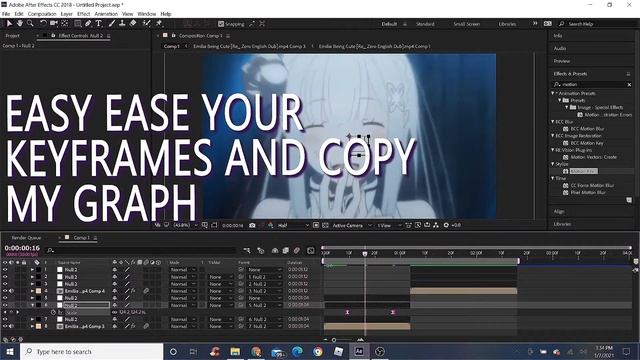Show more workspaces via double chevron
The width and height of the screenshot is (640, 360).
point(535,24)
